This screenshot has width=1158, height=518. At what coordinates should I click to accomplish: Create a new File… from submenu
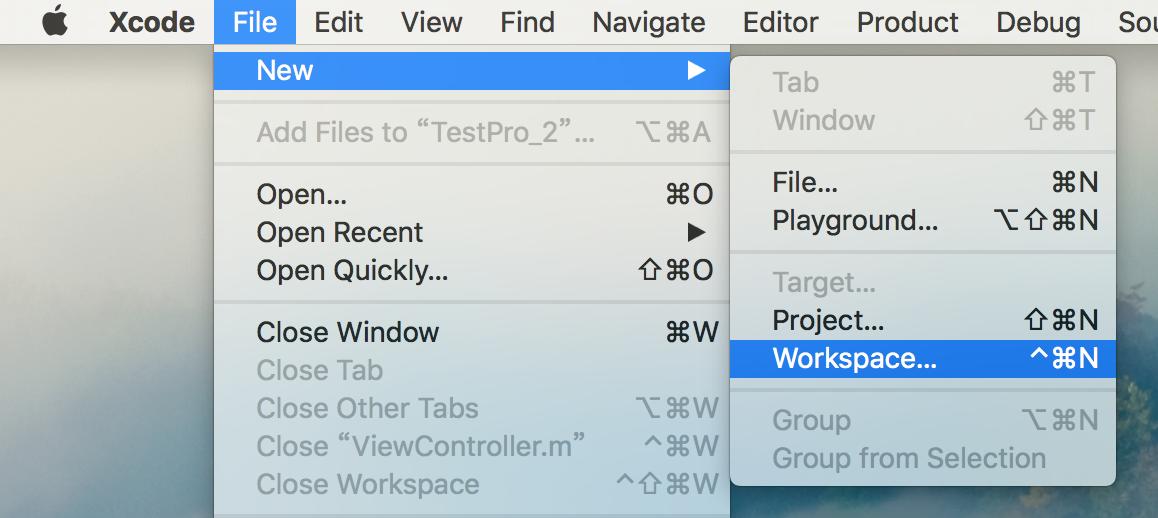922,183
